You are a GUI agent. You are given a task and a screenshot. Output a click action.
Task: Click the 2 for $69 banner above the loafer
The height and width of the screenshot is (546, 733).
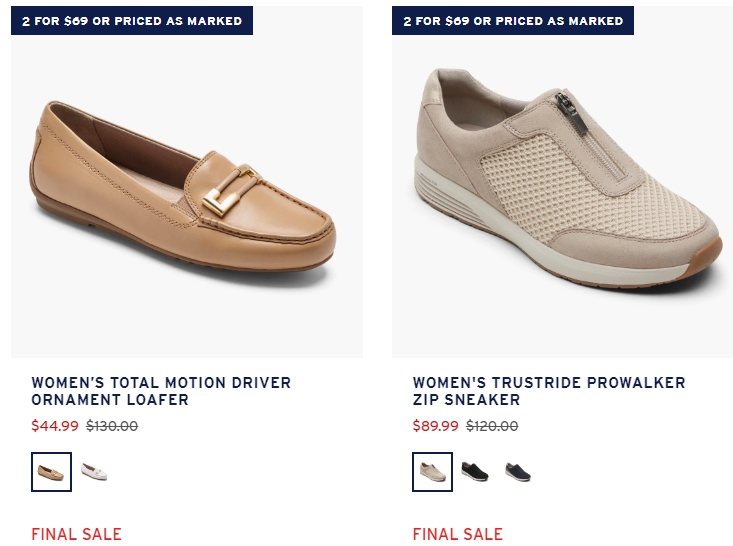(x=132, y=21)
